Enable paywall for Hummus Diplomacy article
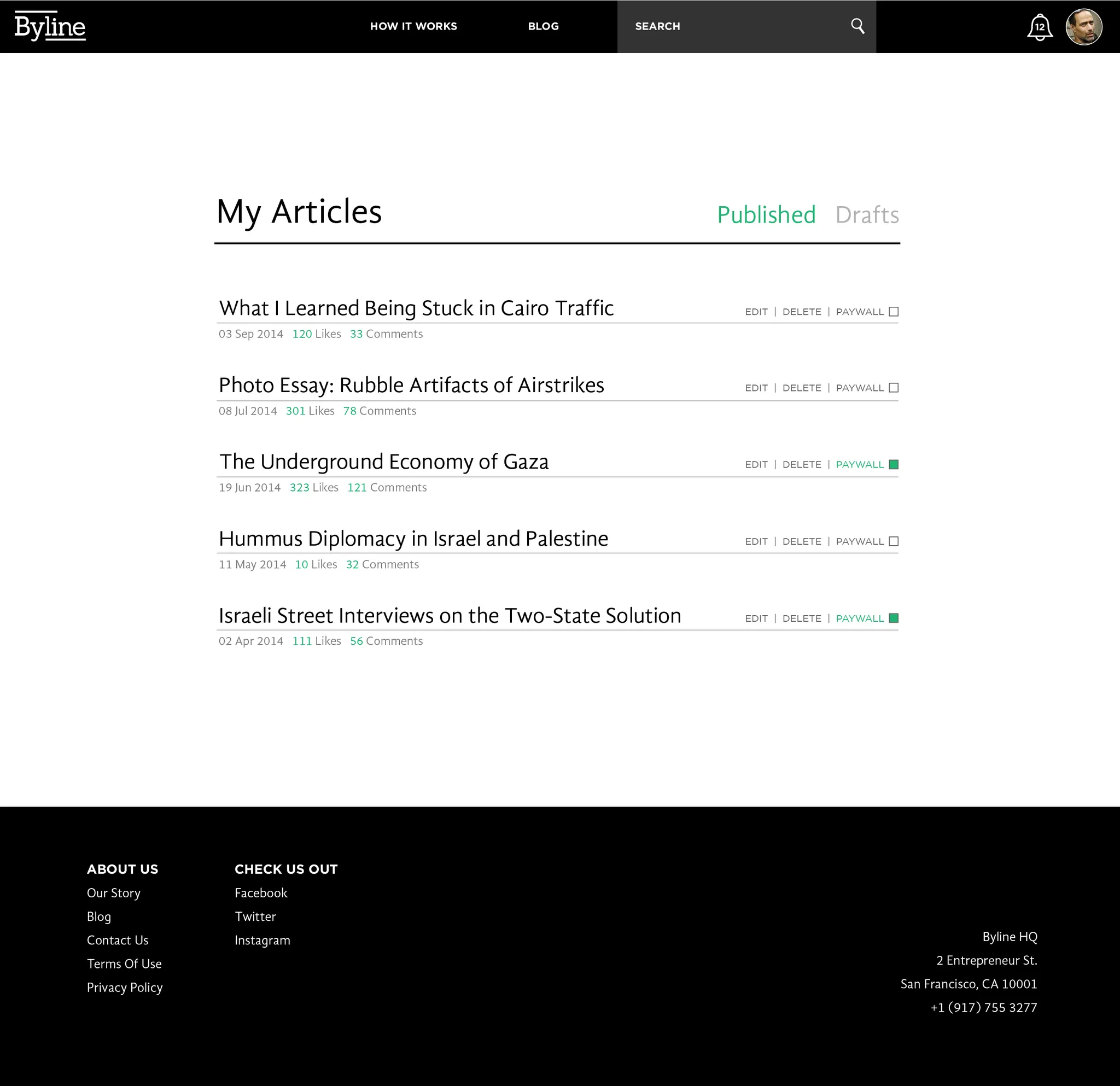This screenshot has height=1086, width=1120. pos(894,541)
